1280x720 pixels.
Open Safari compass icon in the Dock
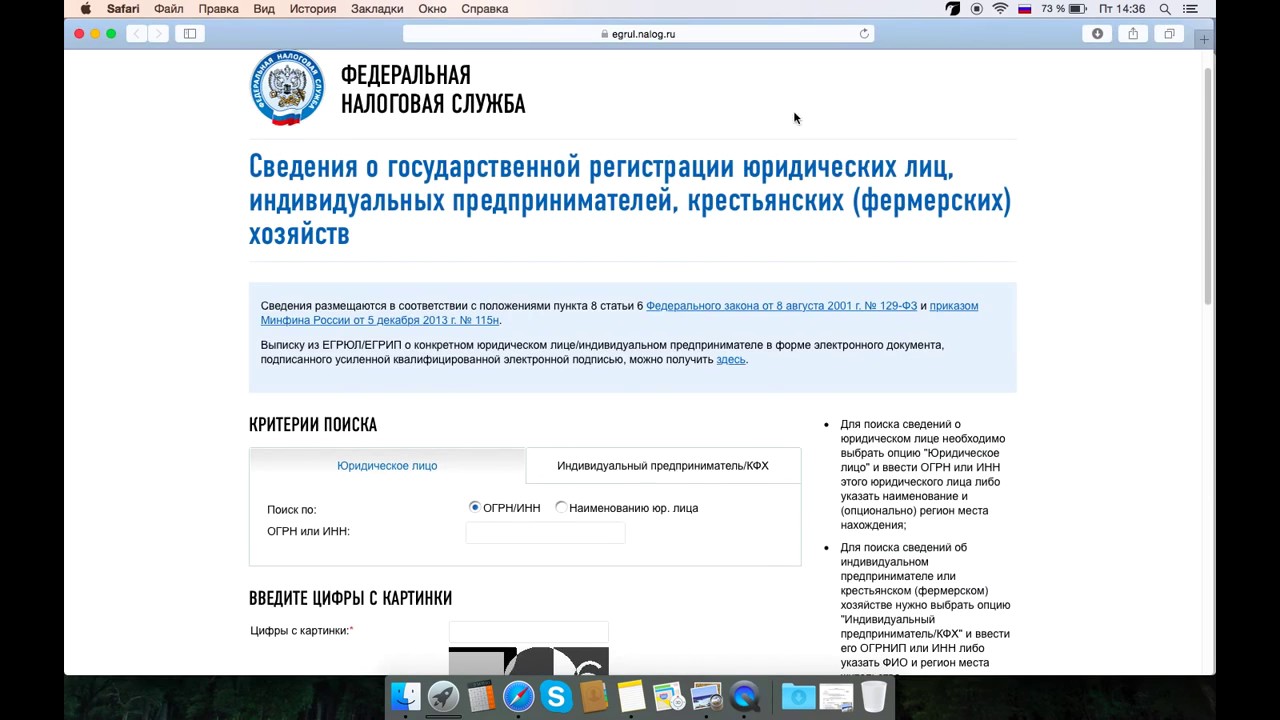click(x=518, y=697)
